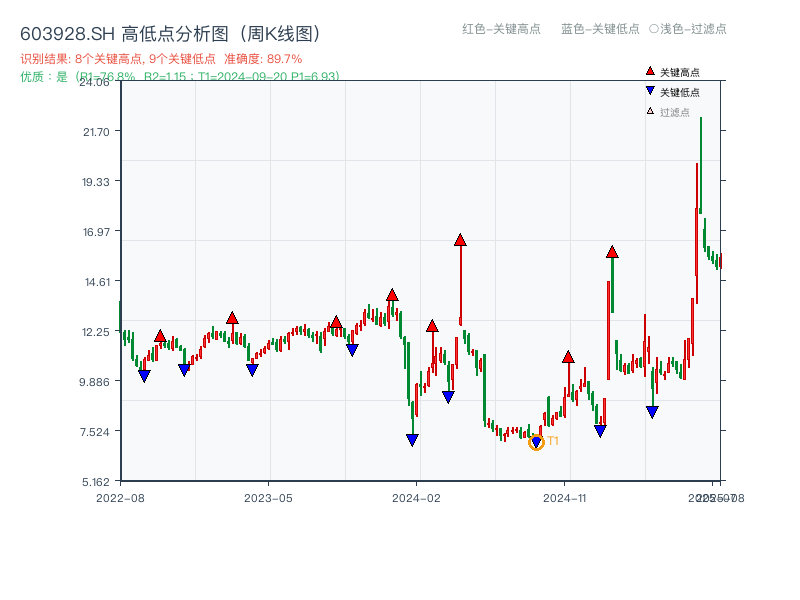This screenshot has height=600, width=800.
Task: Select the orange-circled T1 key low marker
Action: 536,442
